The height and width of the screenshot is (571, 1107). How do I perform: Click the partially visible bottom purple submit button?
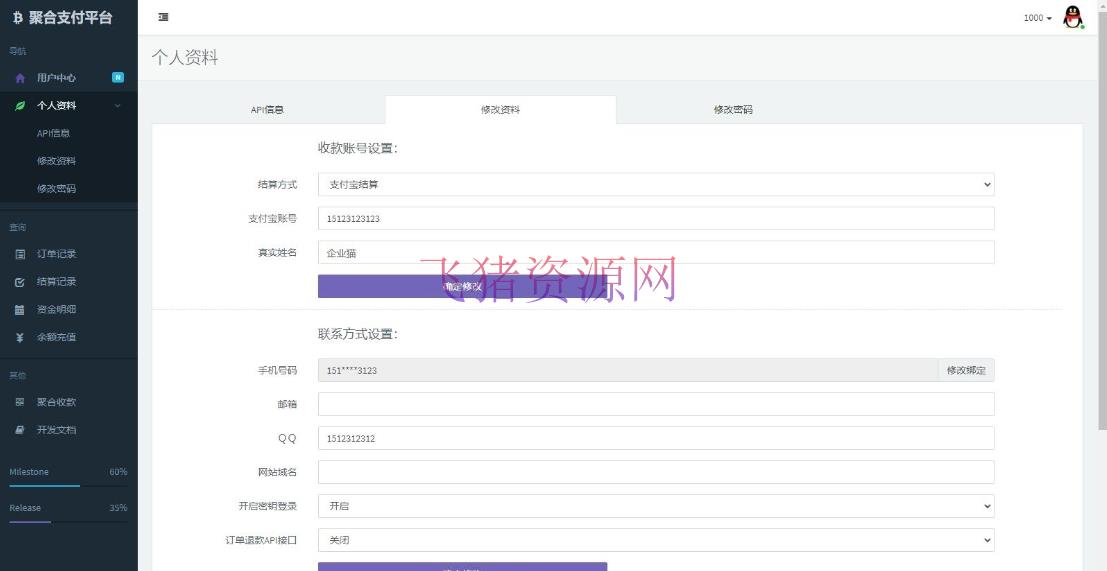coord(462,567)
